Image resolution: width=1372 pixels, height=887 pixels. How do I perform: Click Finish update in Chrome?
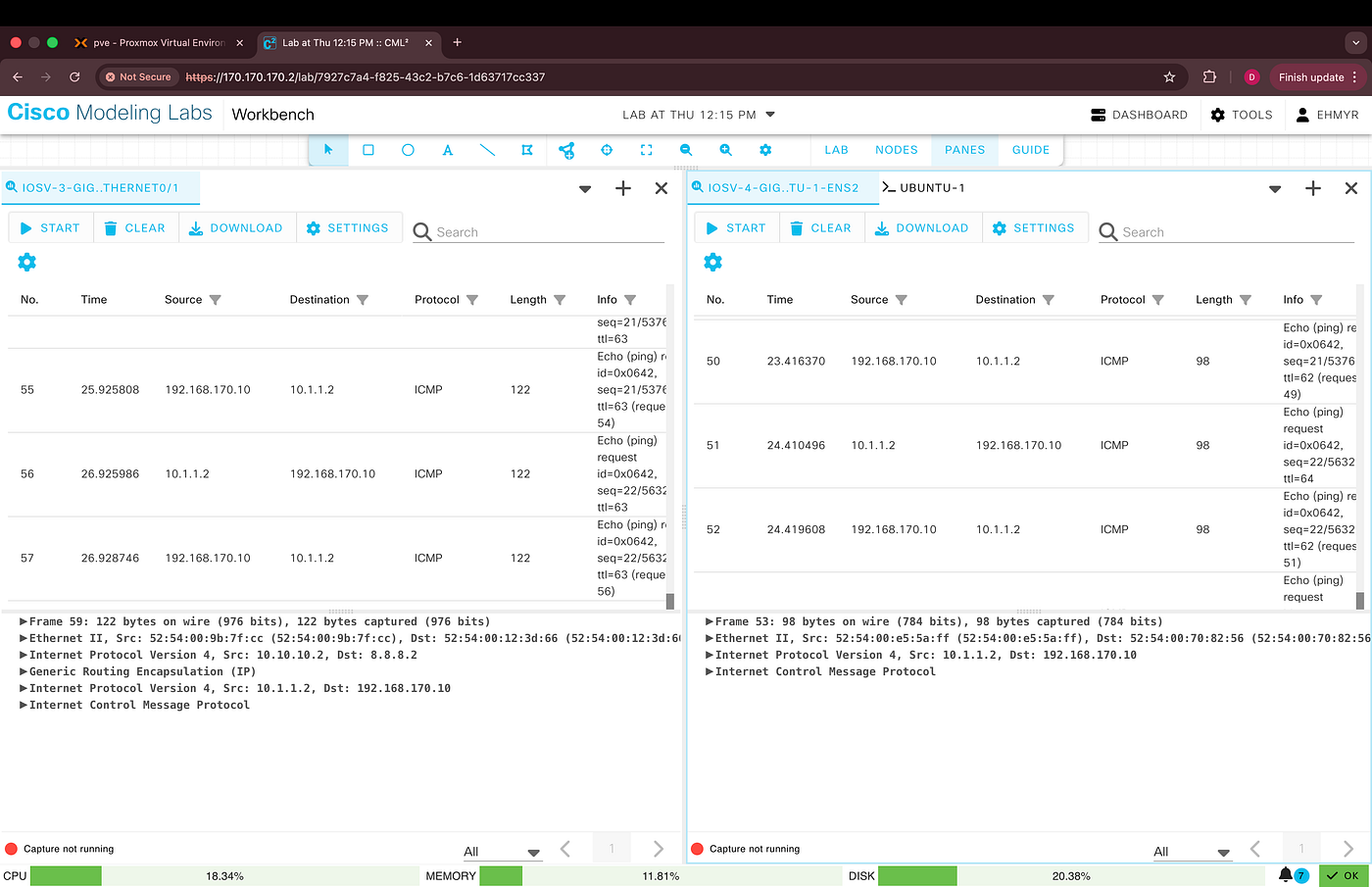1318,76
